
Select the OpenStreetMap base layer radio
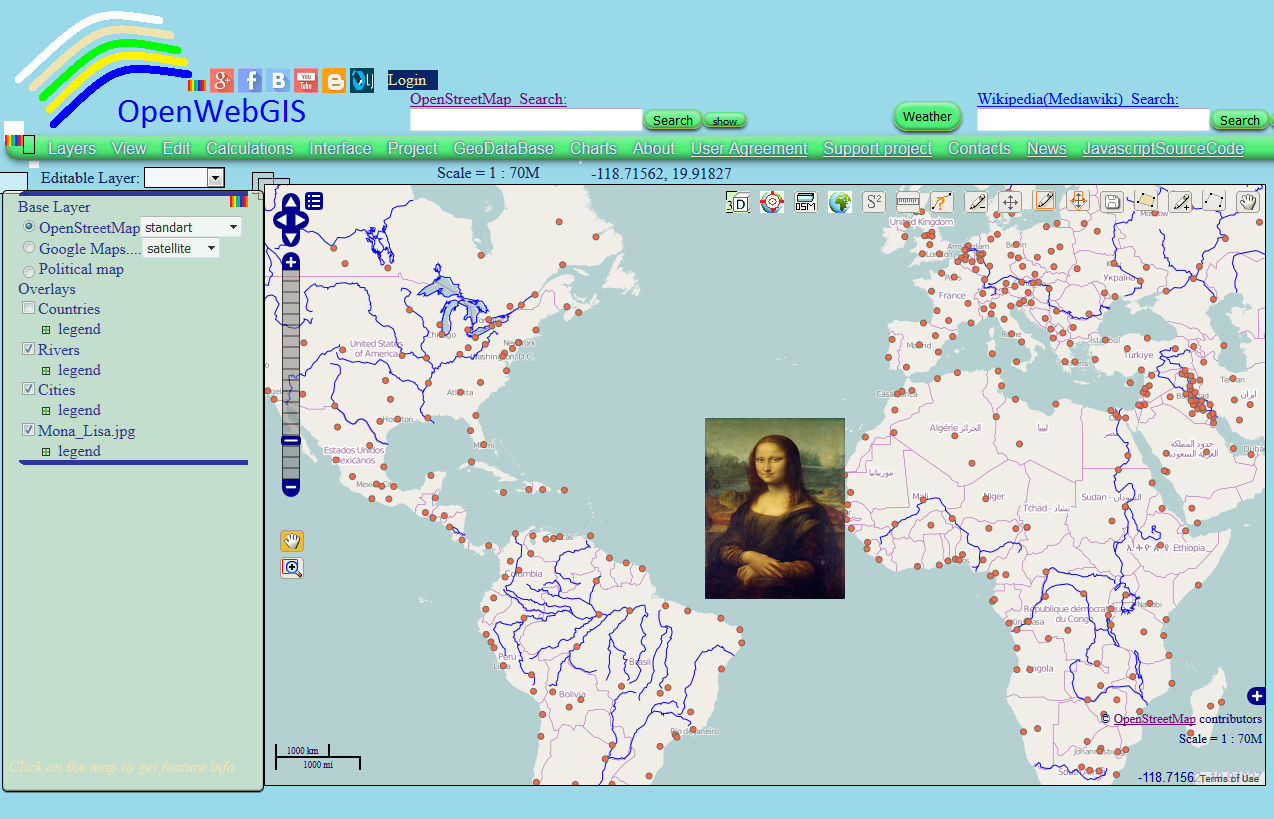click(x=29, y=227)
